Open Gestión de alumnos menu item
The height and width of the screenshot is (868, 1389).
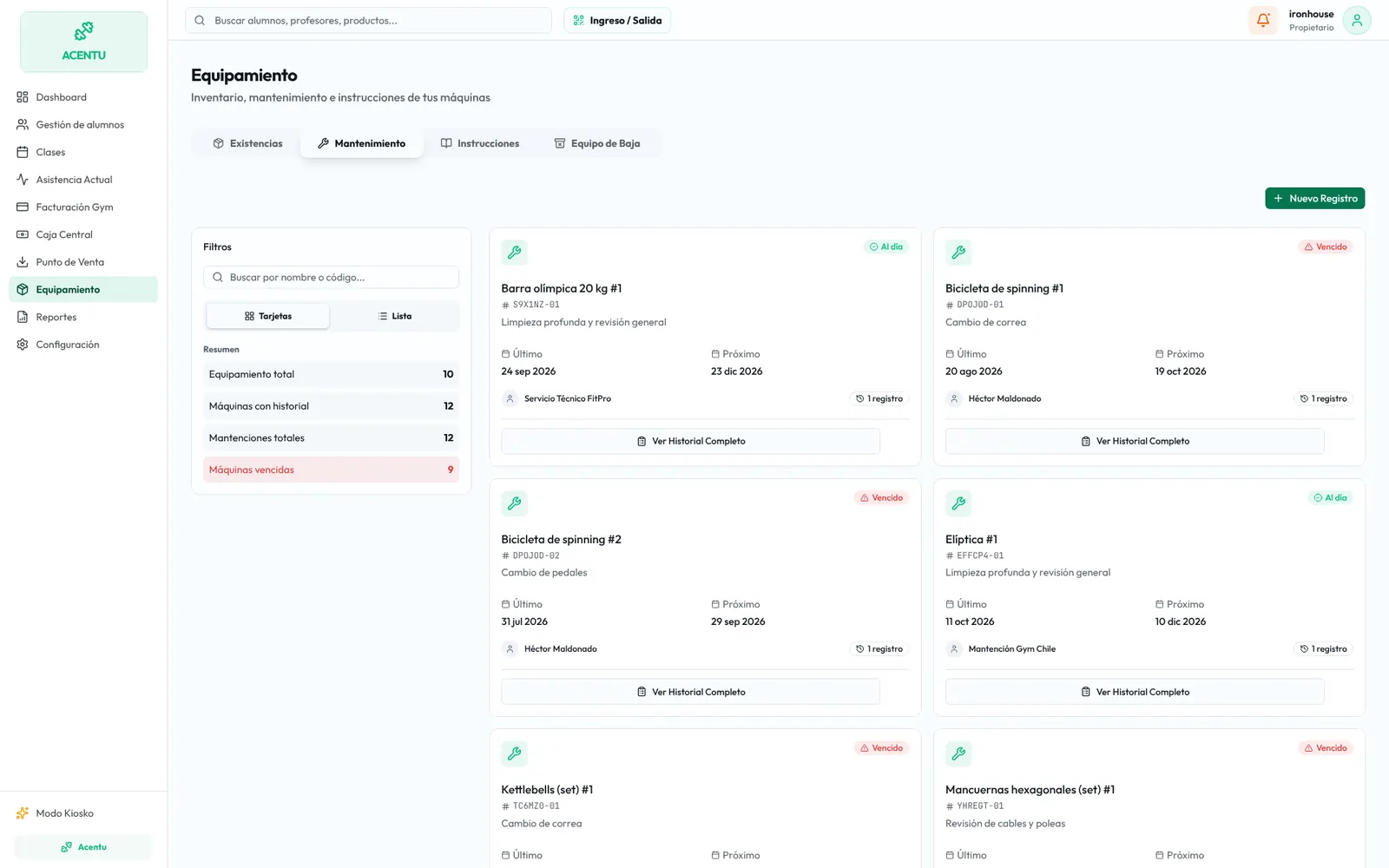click(x=83, y=125)
